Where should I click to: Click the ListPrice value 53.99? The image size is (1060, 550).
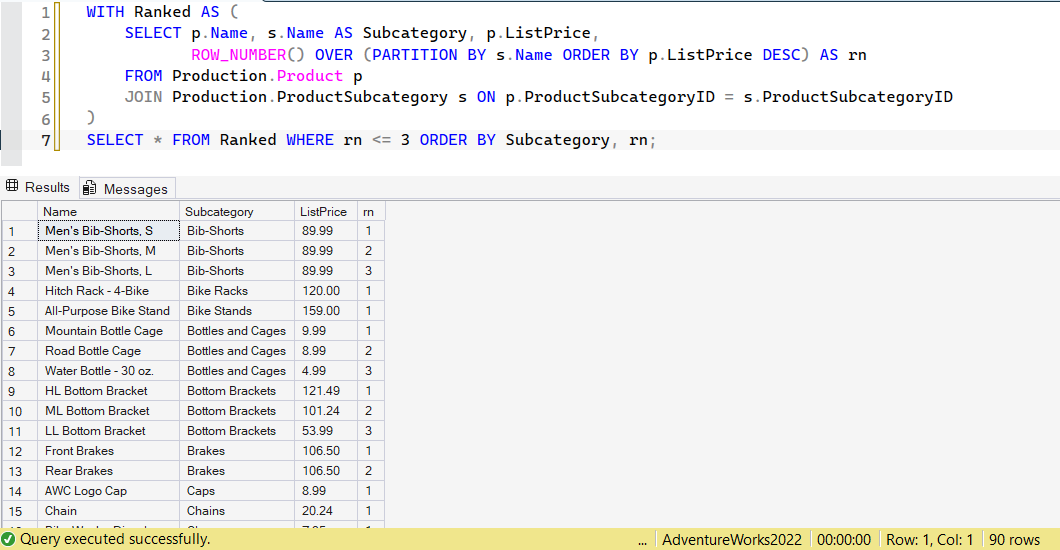point(326,430)
